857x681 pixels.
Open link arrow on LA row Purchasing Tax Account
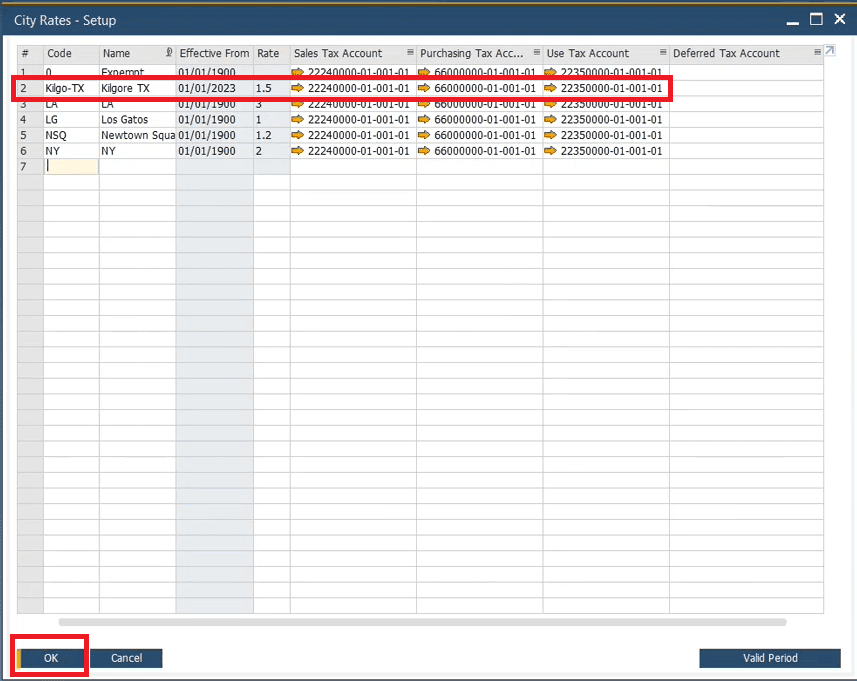click(x=424, y=103)
